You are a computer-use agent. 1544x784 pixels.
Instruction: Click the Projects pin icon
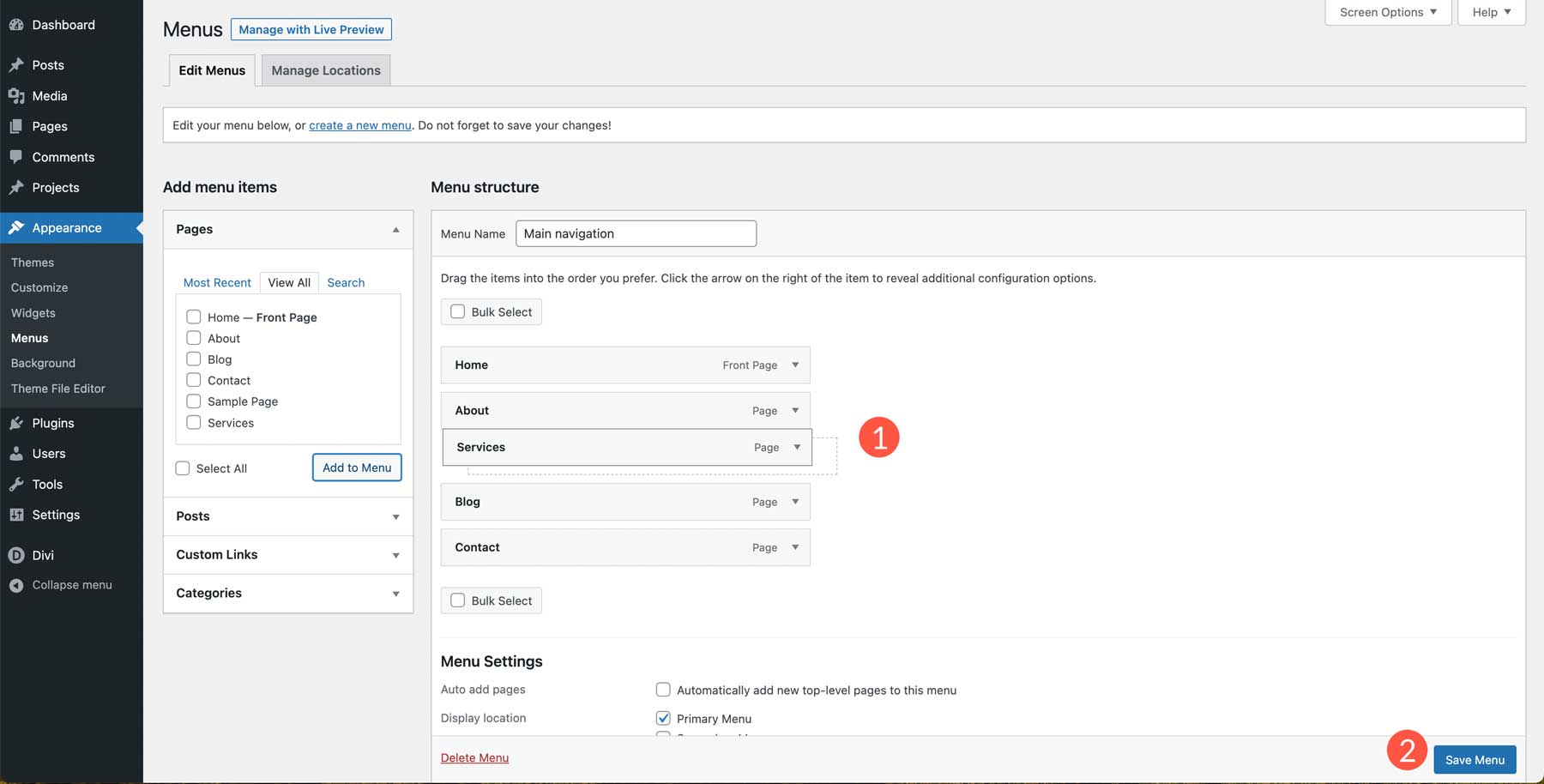tap(16, 188)
